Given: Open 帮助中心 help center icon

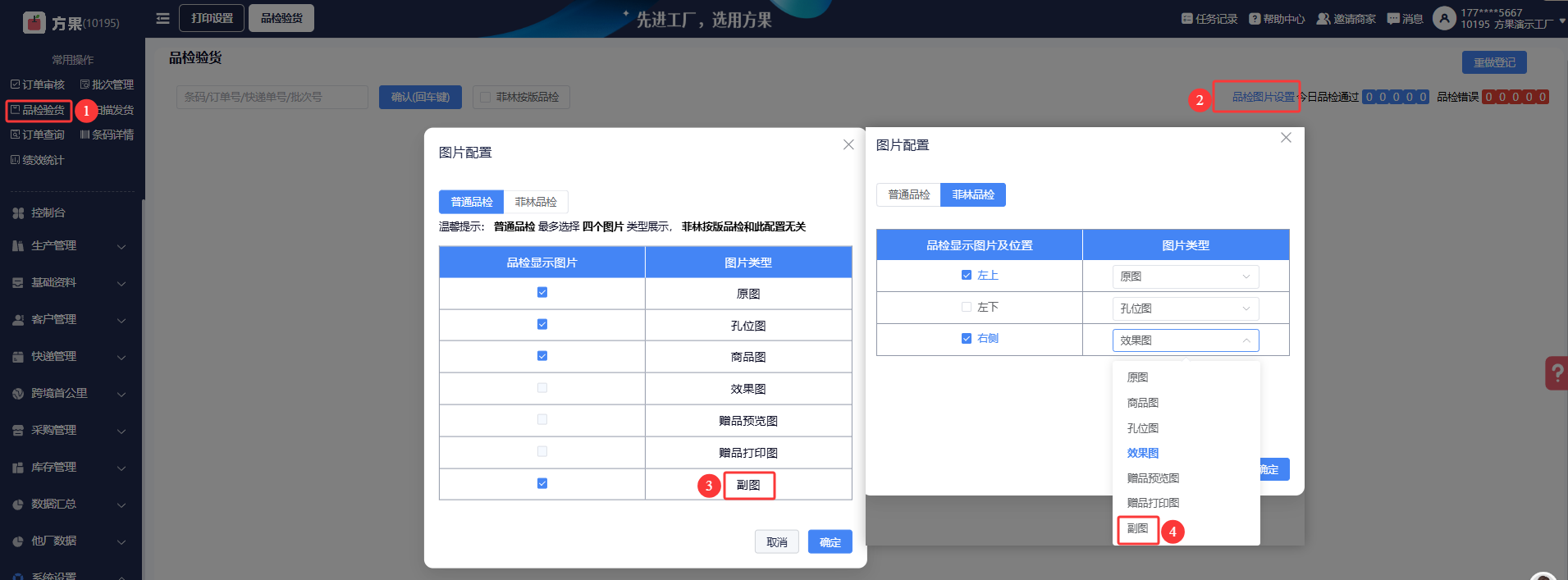Looking at the screenshot, I should pyautogui.click(x=1255, y=19).
